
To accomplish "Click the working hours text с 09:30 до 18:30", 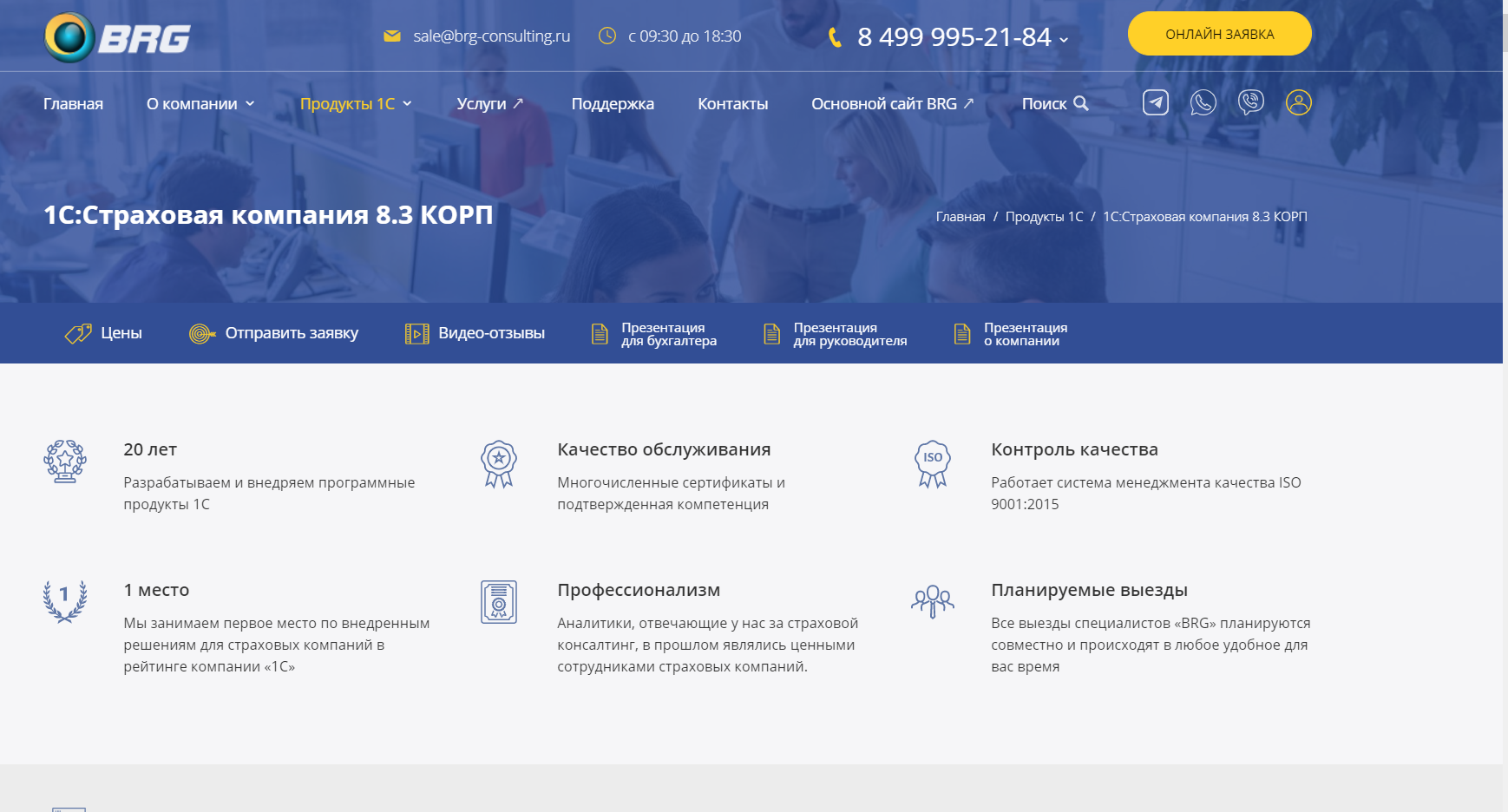I will (x=685, y=36).
